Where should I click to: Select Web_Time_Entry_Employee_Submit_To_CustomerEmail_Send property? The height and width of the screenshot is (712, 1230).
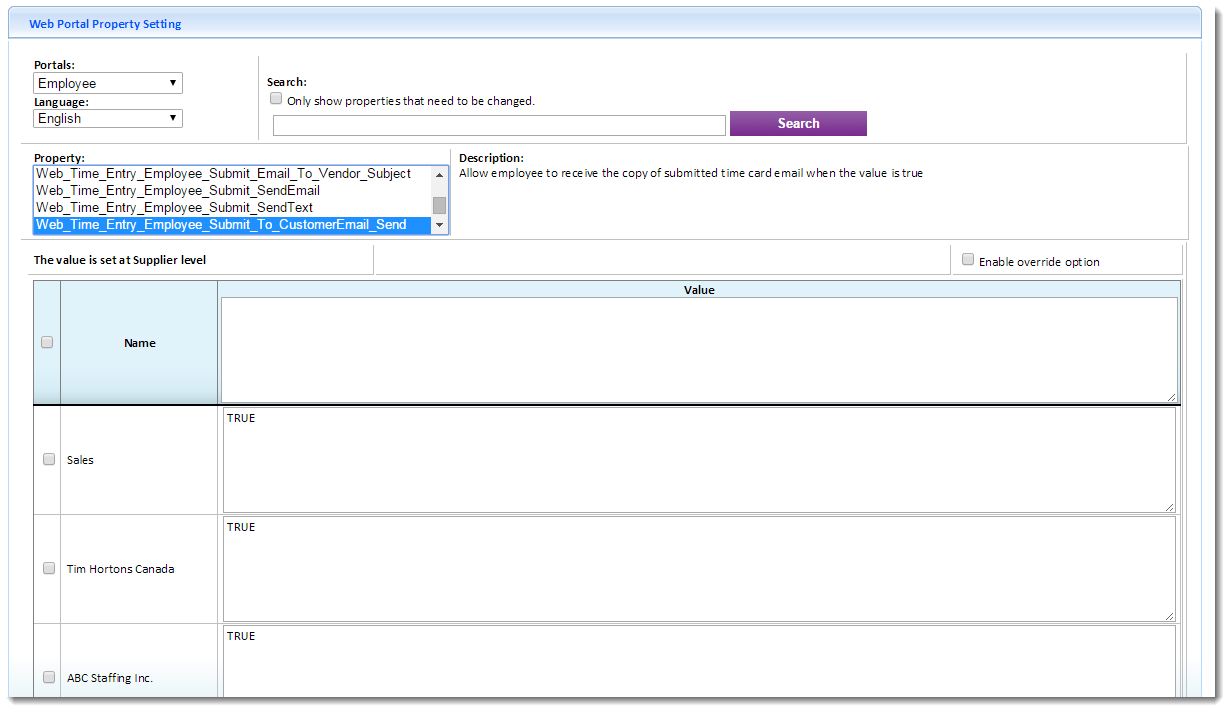click(221, 225)
